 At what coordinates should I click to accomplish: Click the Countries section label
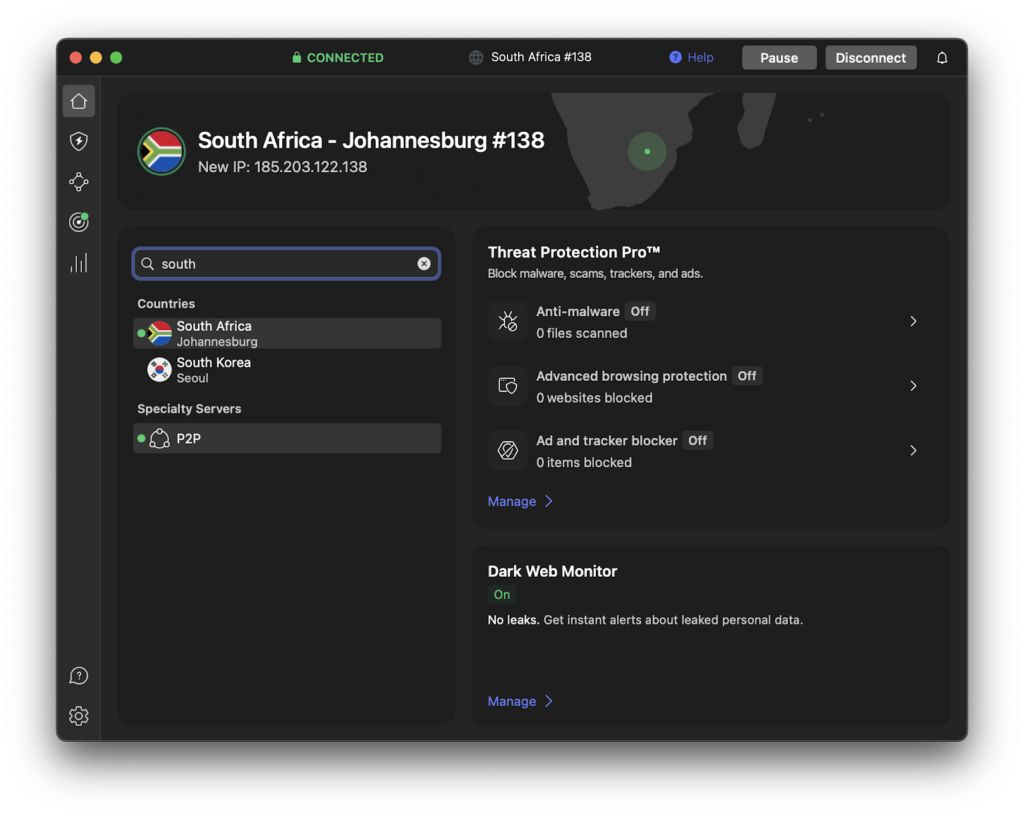click(166, 304)
